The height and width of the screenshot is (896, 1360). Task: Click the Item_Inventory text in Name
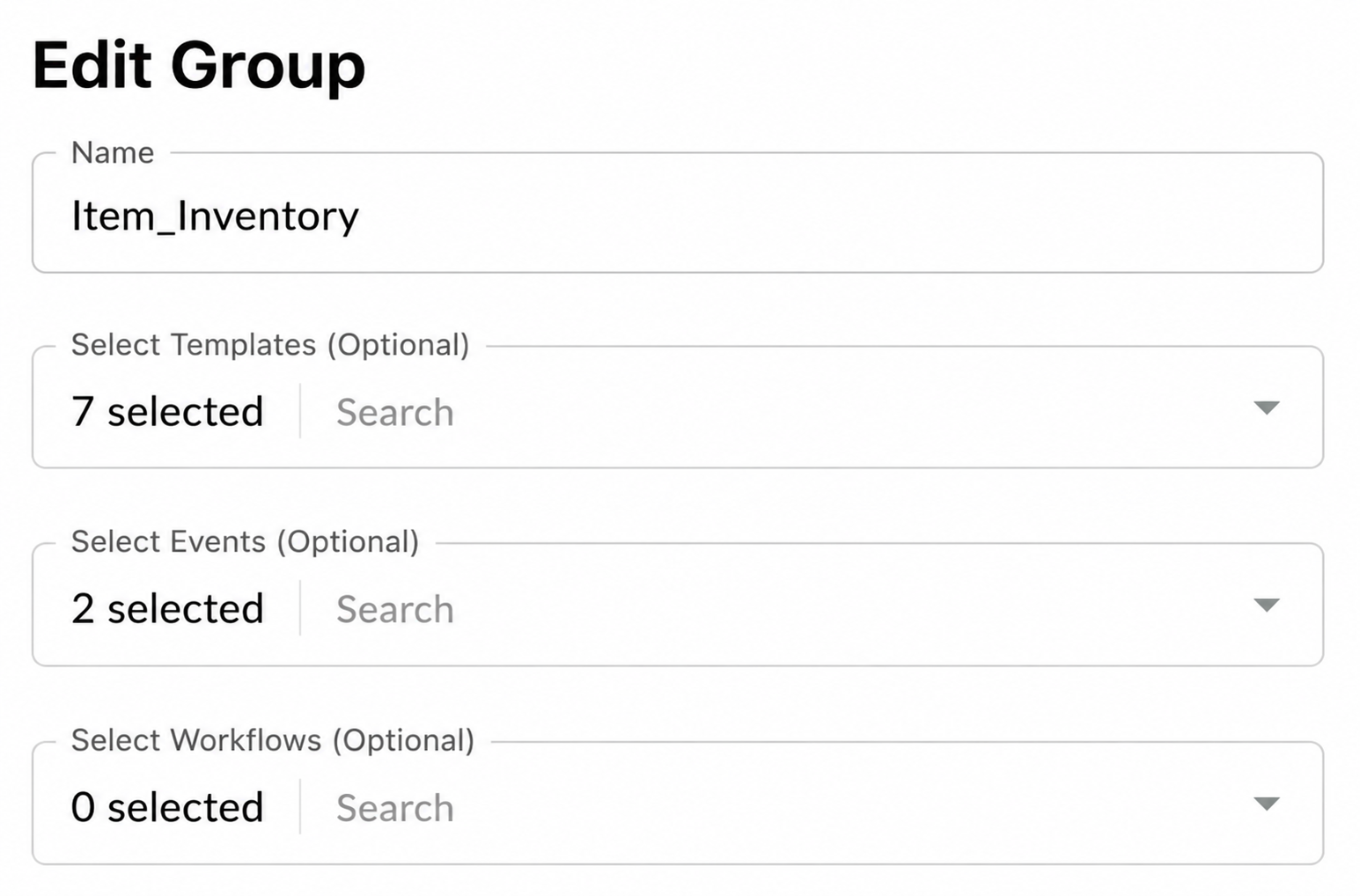(216, 216)
